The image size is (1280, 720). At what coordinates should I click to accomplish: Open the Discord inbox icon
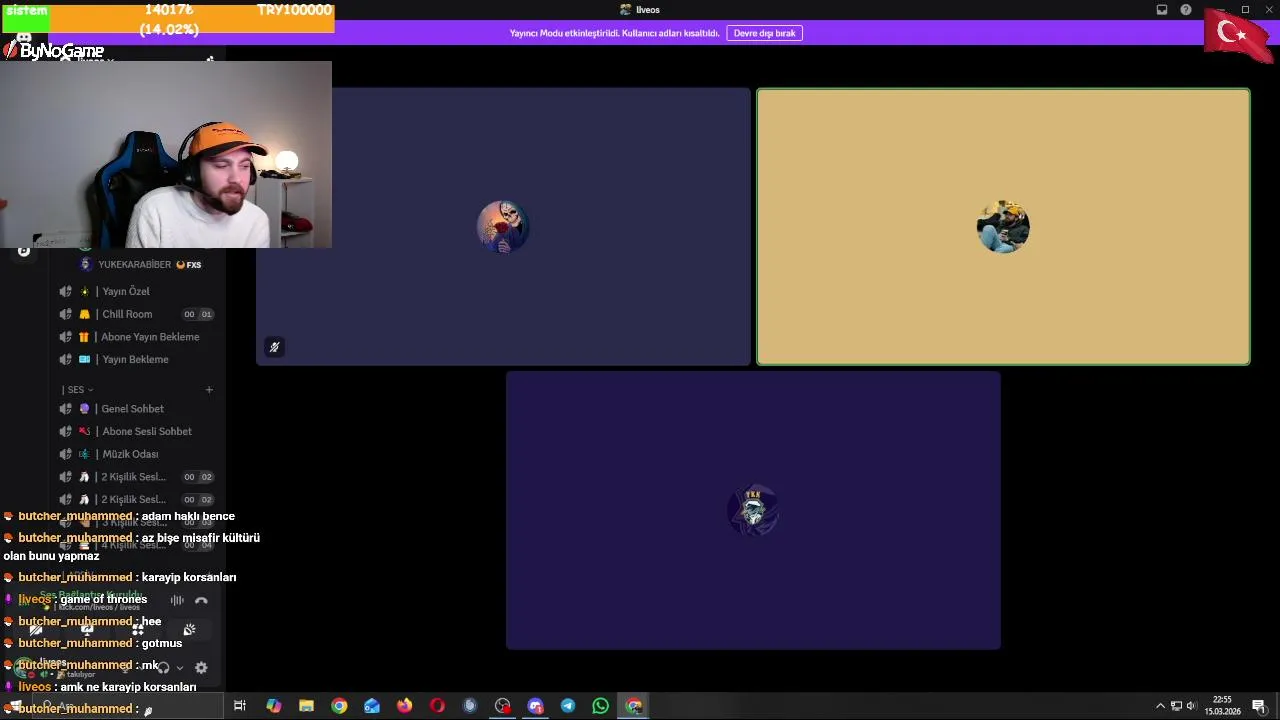click(1162, 10)
